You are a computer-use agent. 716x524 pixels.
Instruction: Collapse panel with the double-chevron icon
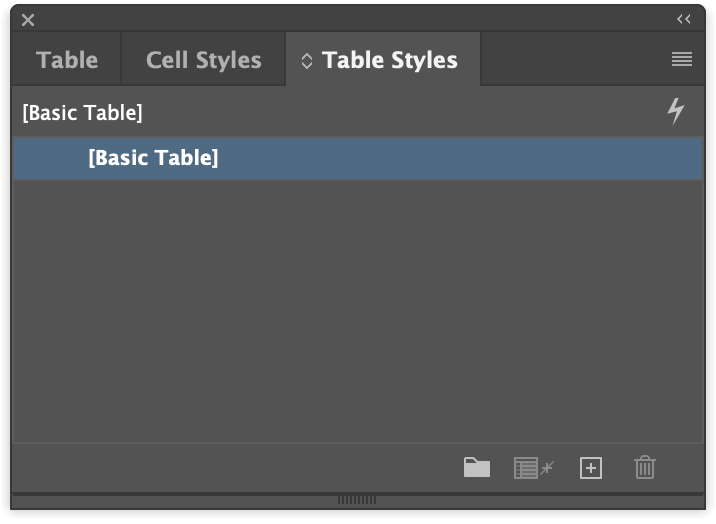(684, 19)
